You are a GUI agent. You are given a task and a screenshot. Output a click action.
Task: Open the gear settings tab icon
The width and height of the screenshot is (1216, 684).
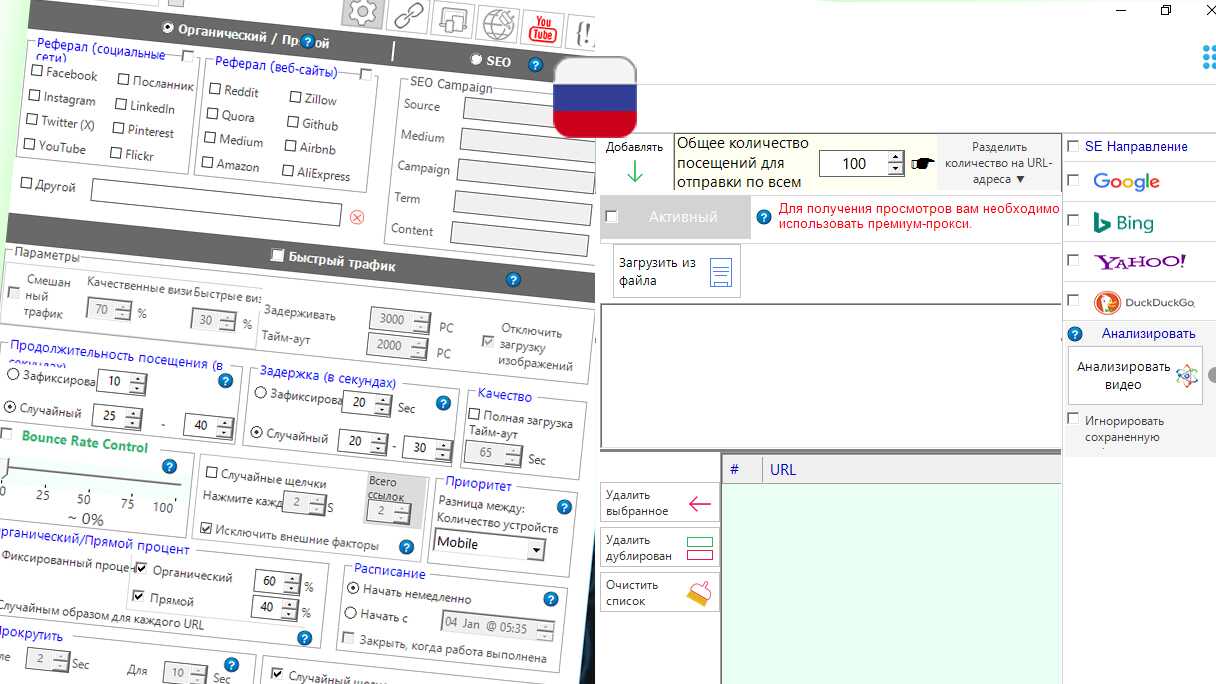(363, 13)
